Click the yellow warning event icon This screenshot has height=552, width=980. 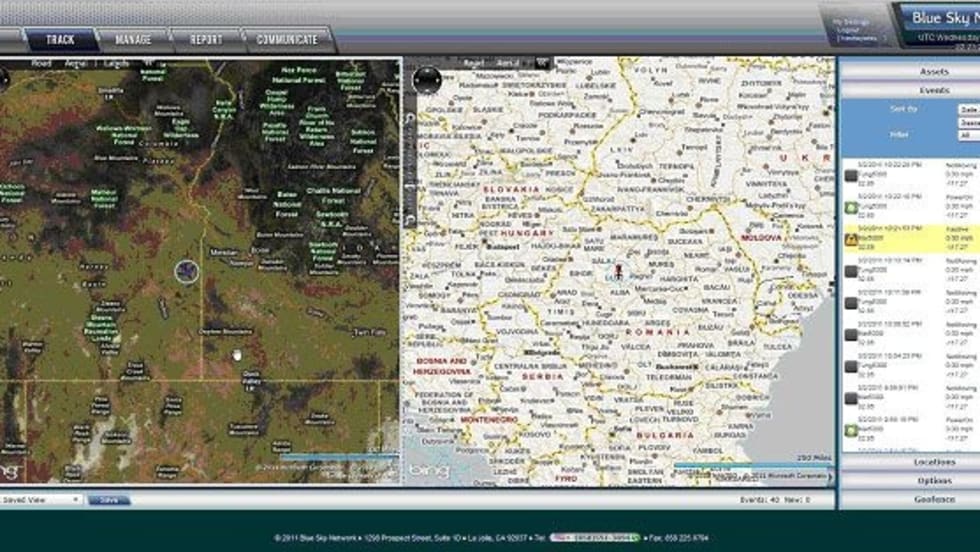coord(851,241)
